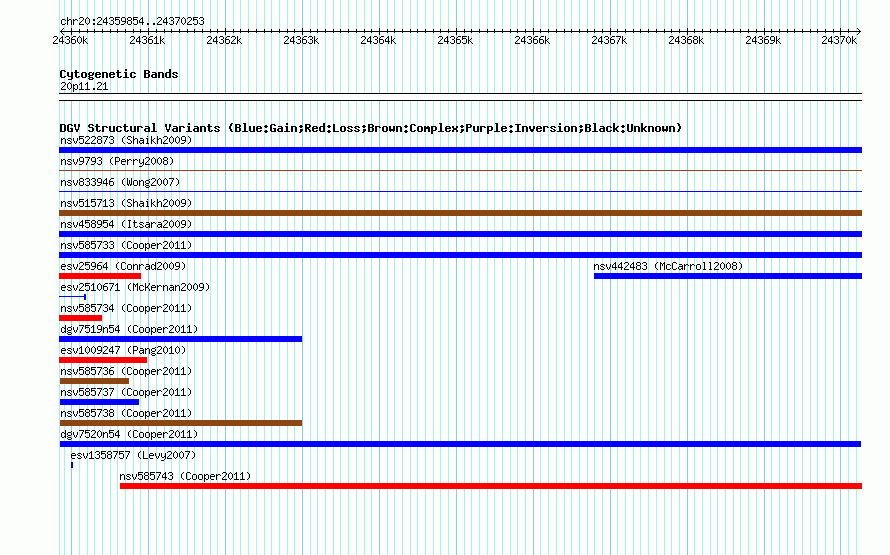Click the small blue esv2510671 variant glyph
Viewport: 890px width, 555px height.
click(x=73, y=297)
